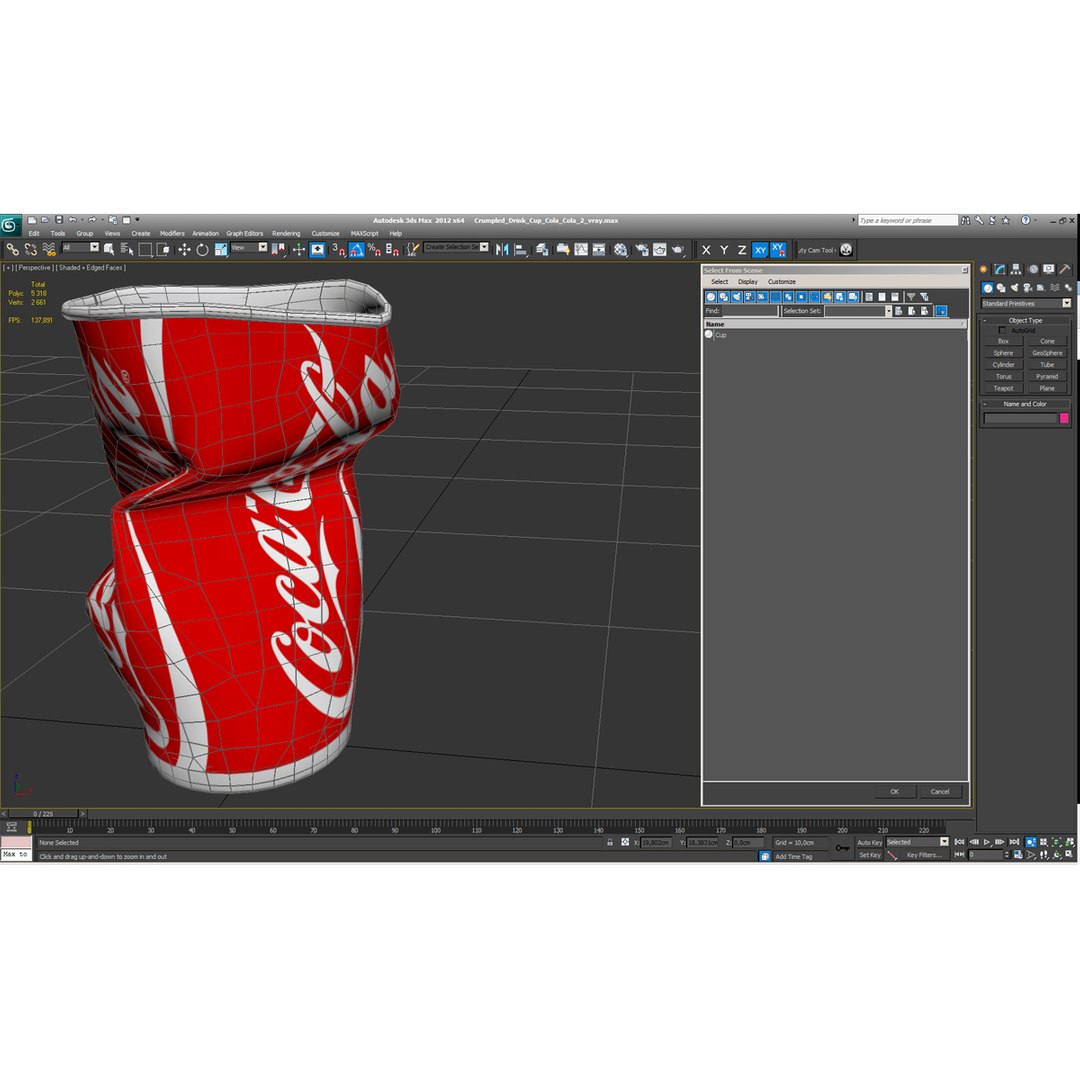Toggle Auto Key mode

(869, 842)
